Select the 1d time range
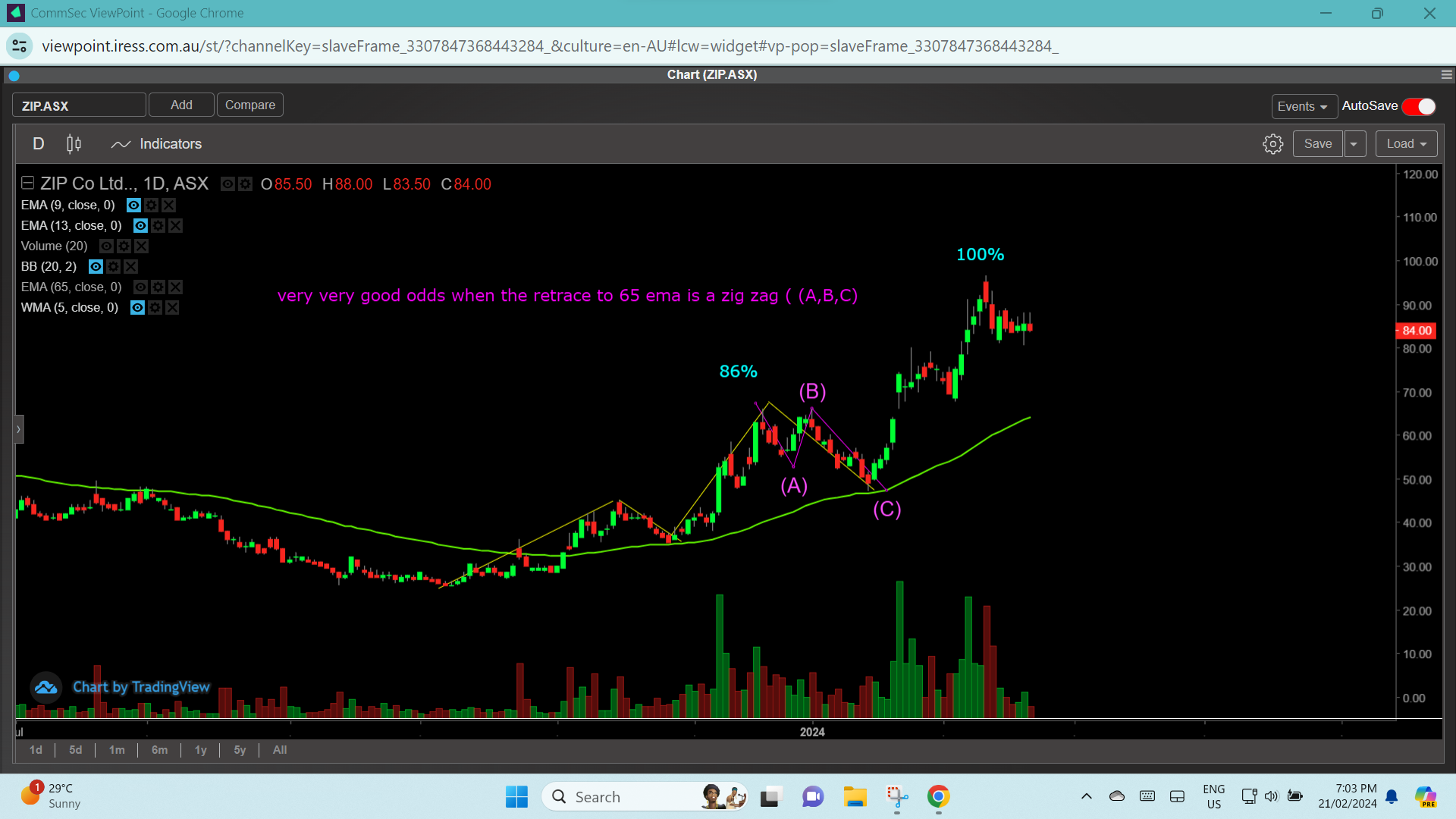The width and height of the screenshot is (1456, 819). 36,750
